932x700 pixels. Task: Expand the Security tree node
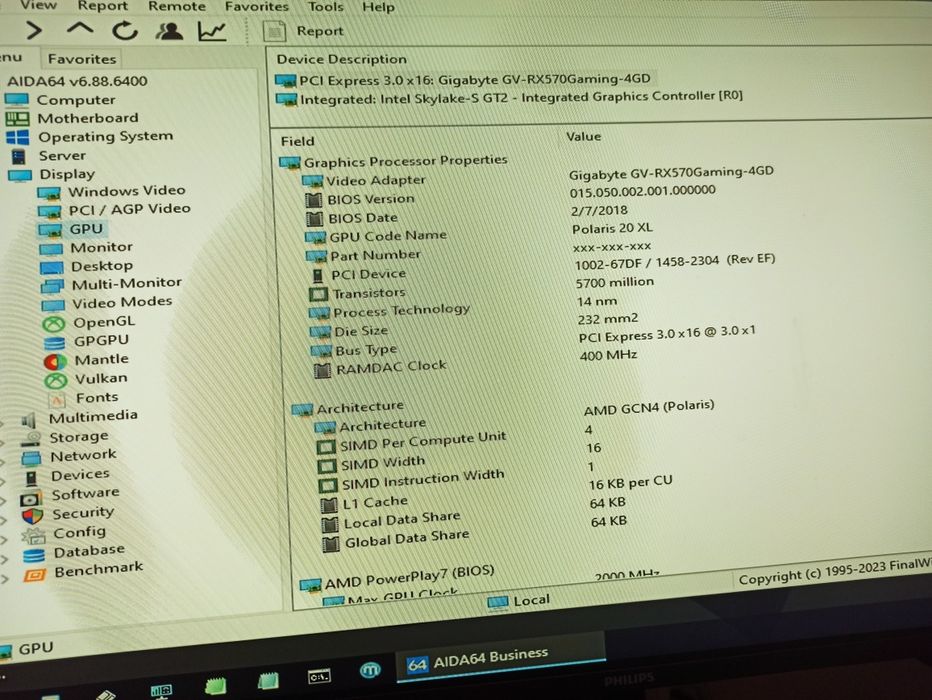coord(3,521)
